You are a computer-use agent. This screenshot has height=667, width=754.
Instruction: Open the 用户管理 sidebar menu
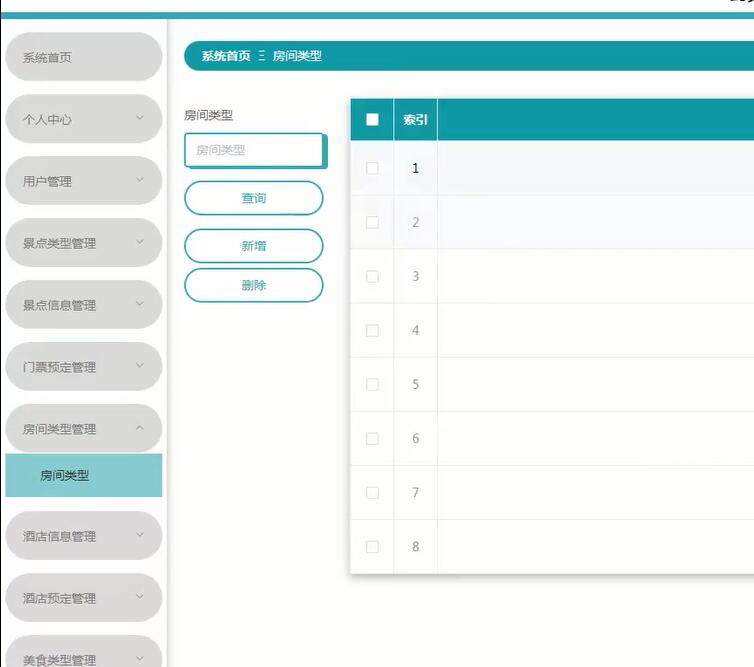83,181
